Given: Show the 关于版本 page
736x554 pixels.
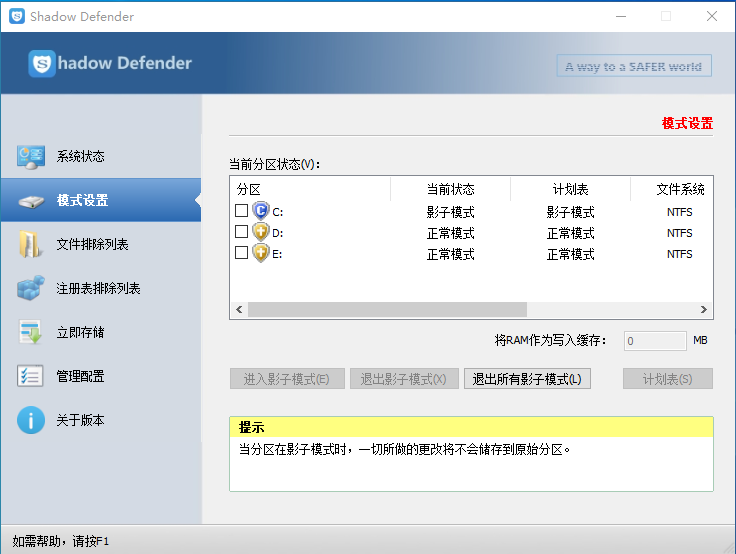Looking at the screenshot, I should click(101, 420).
